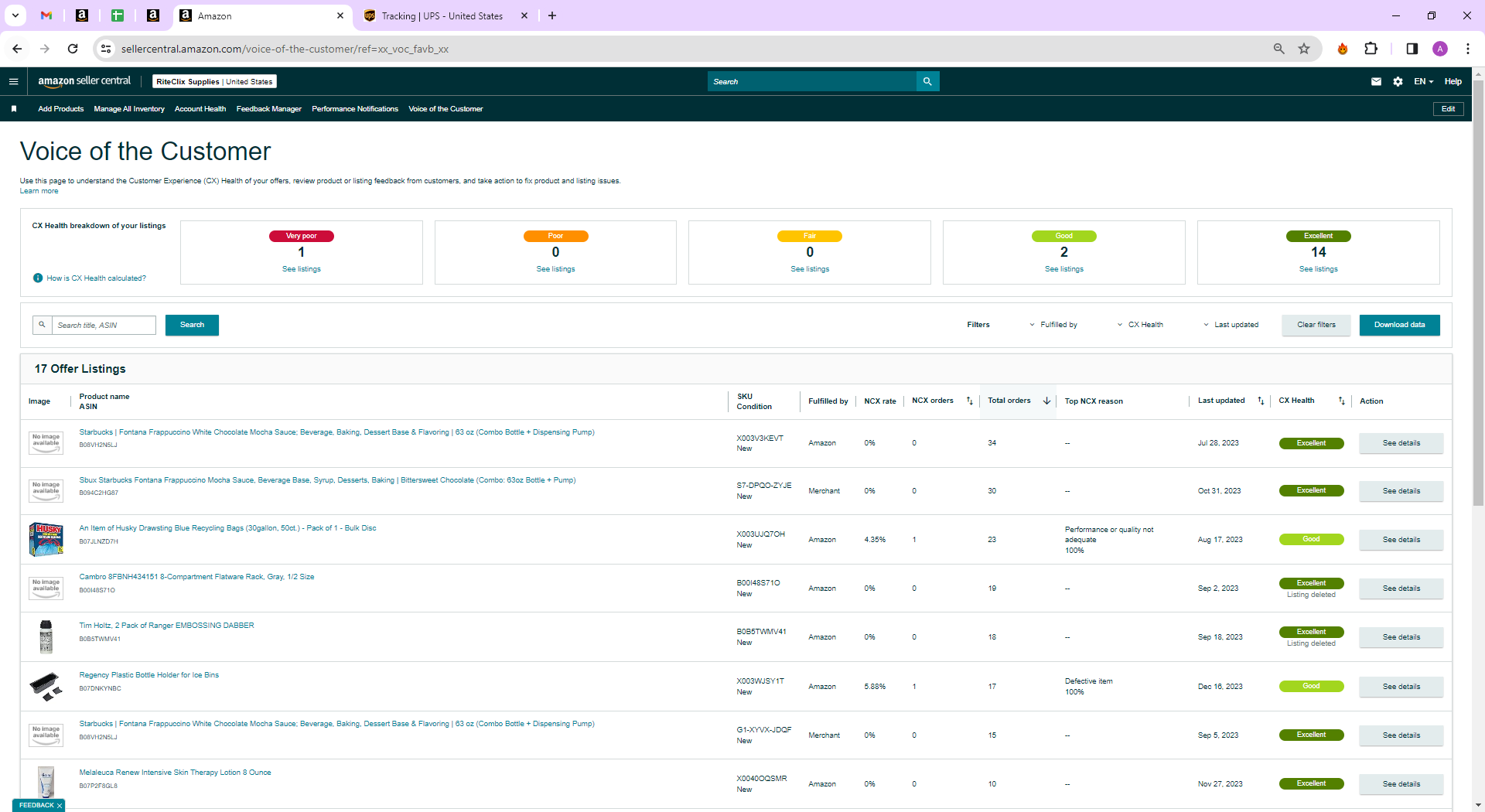Focus the Search title, ASIN field
Image resolution: width=1485 pixels, height=812 pixels.
click(x=103, y=325)
